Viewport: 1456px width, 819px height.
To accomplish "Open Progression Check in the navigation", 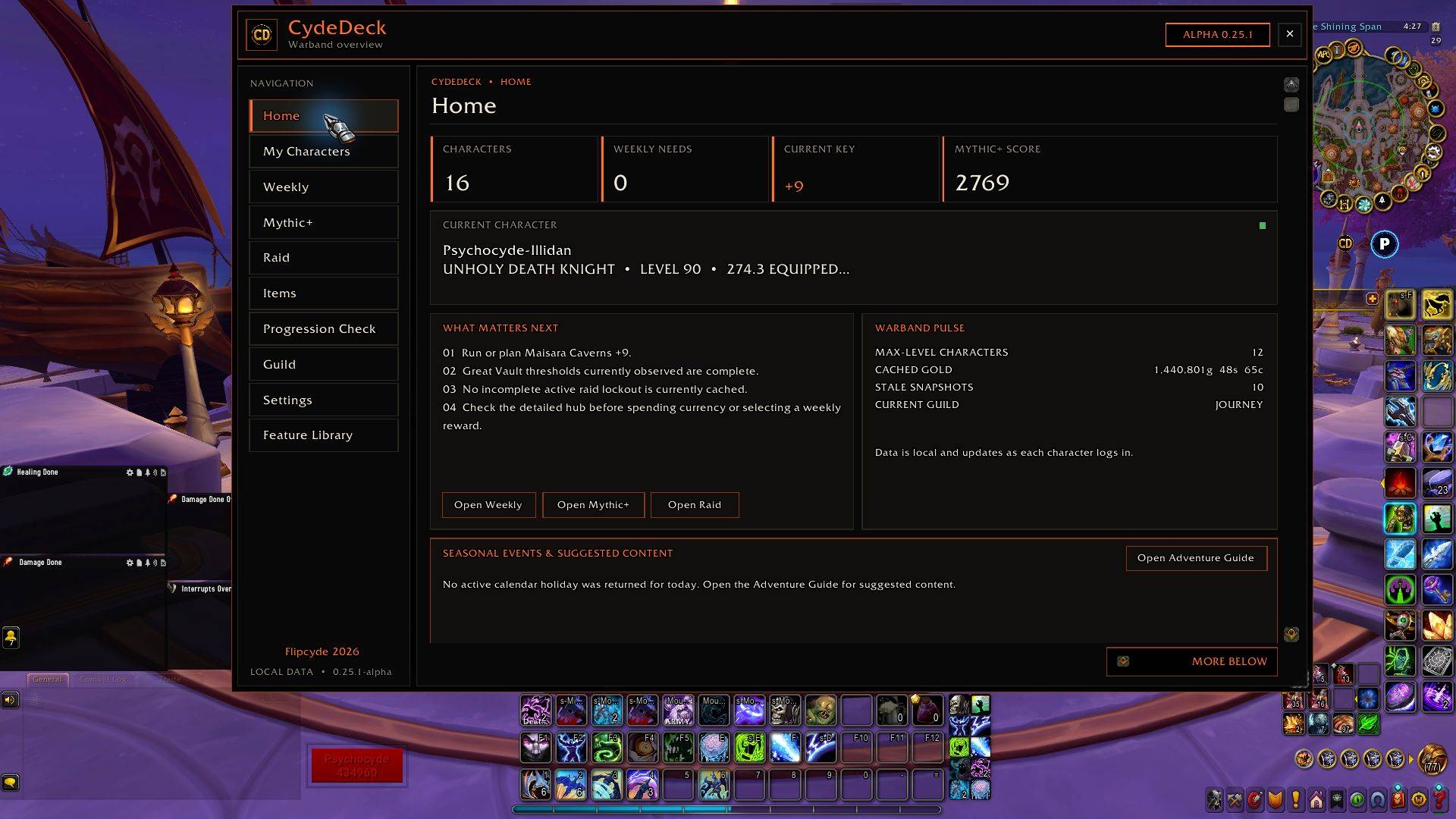I will (x=324, y=329).
